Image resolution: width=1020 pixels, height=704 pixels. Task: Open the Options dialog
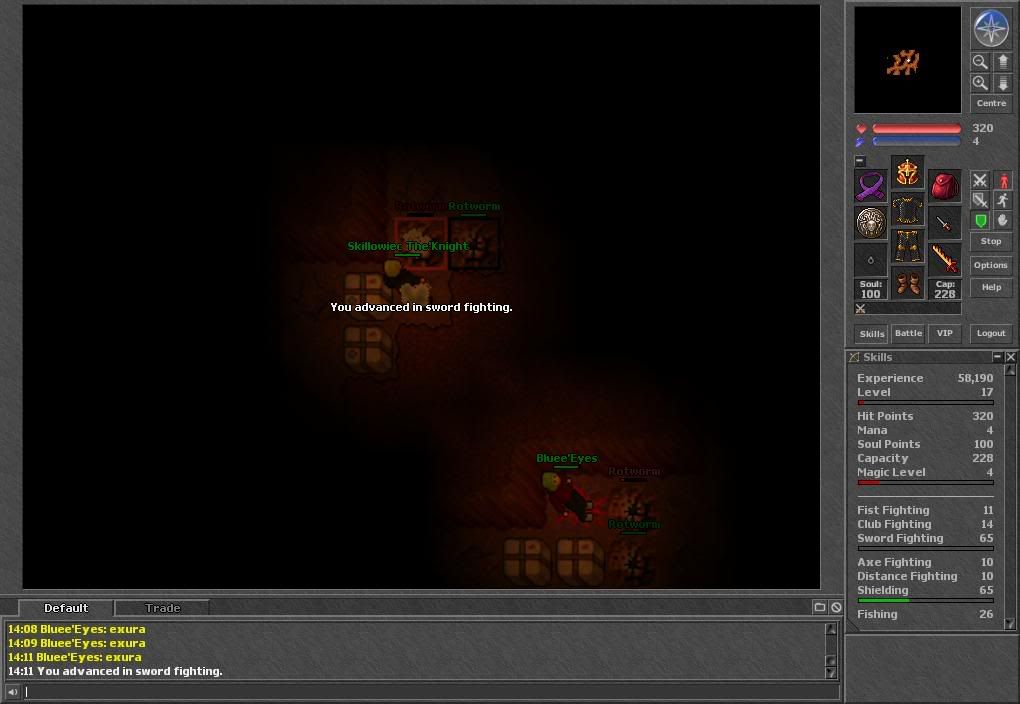pos(991,265)
